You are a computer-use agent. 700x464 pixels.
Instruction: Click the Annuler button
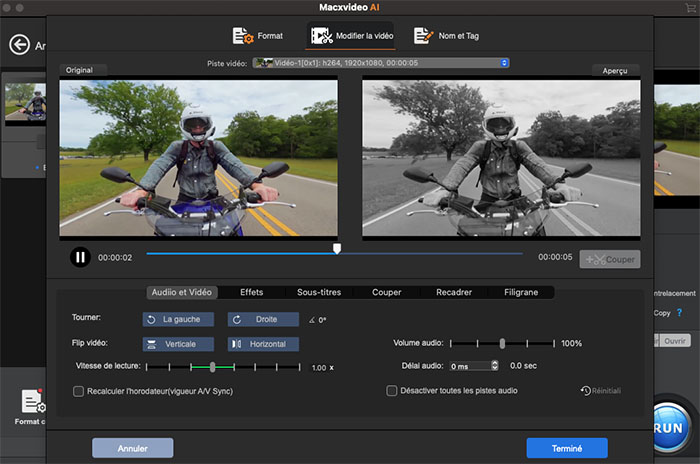pyautogui.click(x=133, y=448)
